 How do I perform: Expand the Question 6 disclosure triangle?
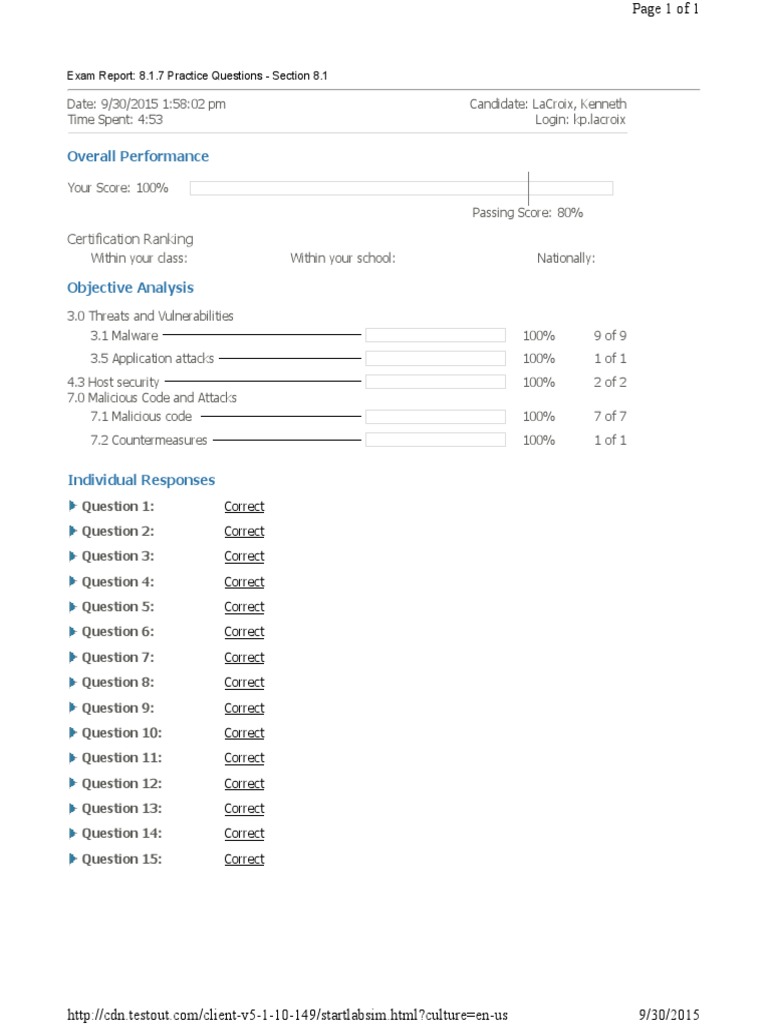(x=72, y=632)
